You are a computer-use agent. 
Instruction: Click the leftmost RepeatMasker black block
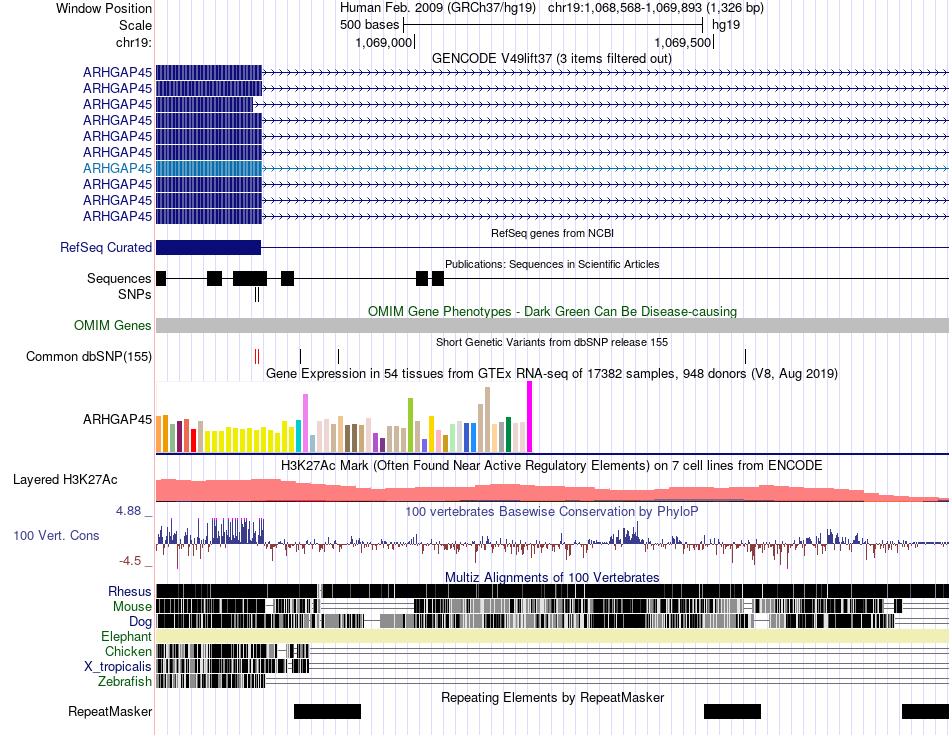327,711
